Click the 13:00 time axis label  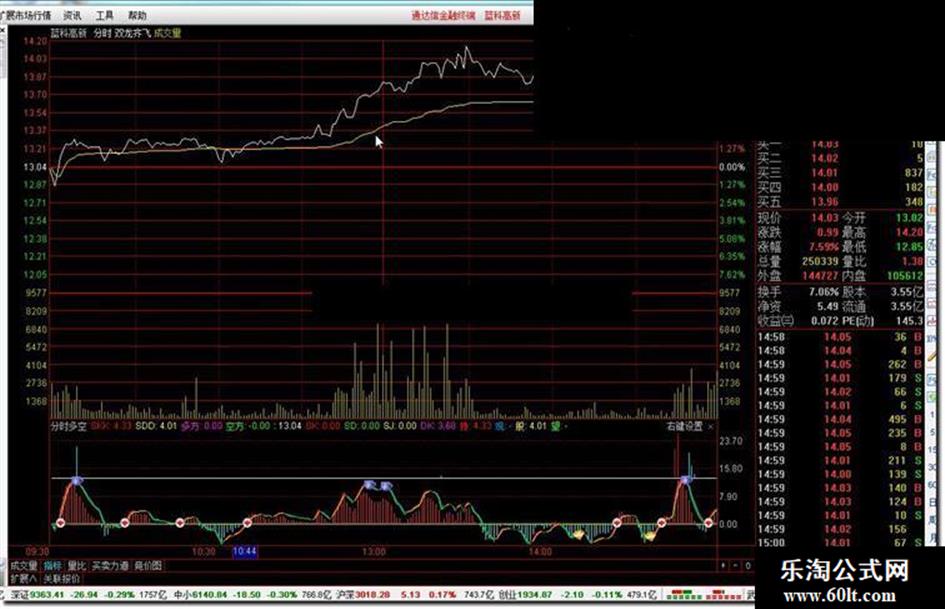[374, 552]
